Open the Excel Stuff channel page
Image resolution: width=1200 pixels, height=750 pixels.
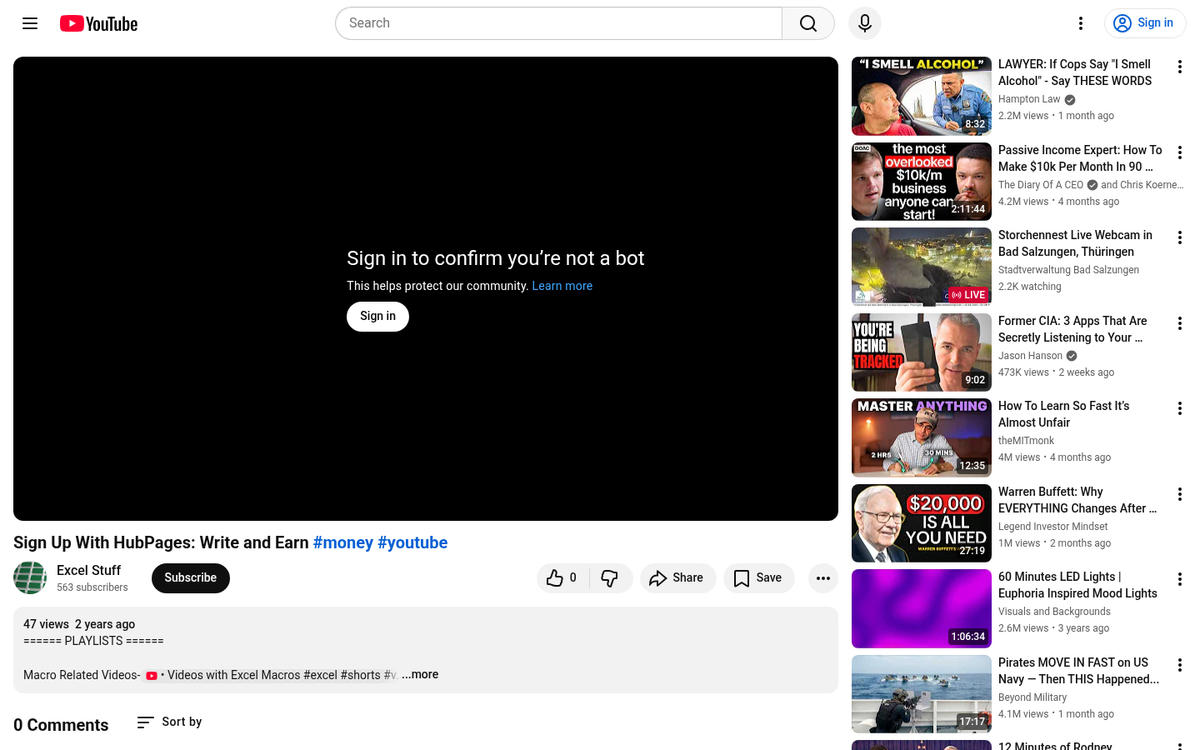(x=89, y=570)
